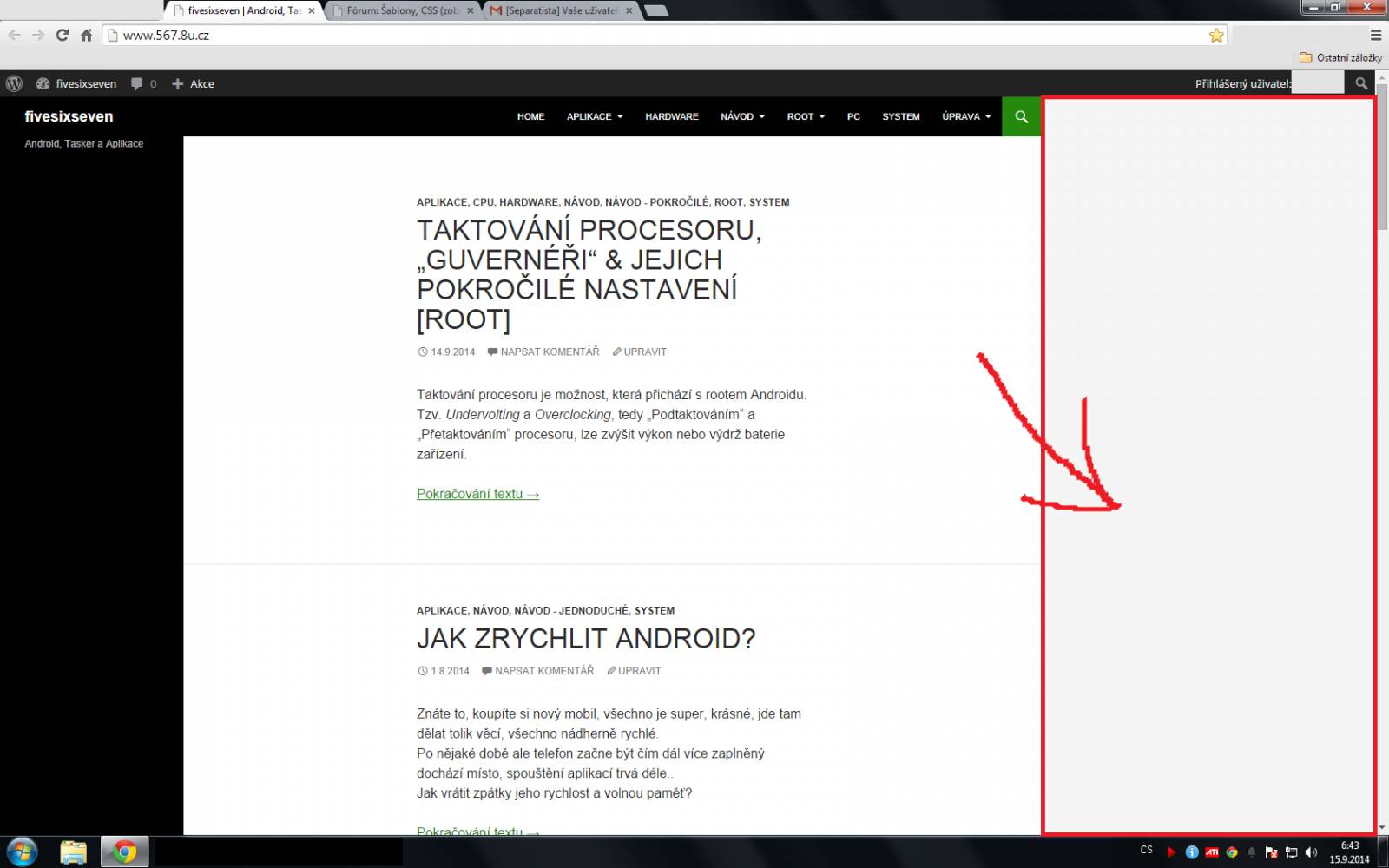Click the grey bell tray icon
The height and width of the screenshot is (868, 1389).
(x=1251, y=852)
